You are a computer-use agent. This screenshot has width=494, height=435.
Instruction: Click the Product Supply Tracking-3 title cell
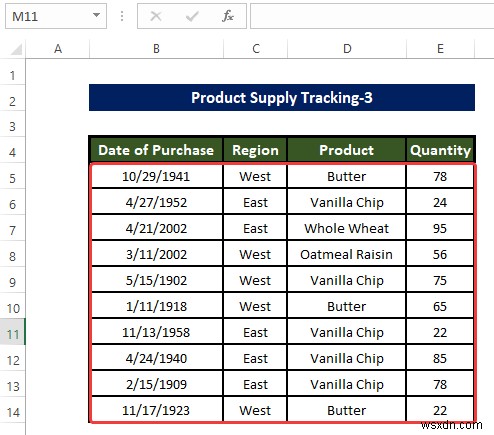282,98
